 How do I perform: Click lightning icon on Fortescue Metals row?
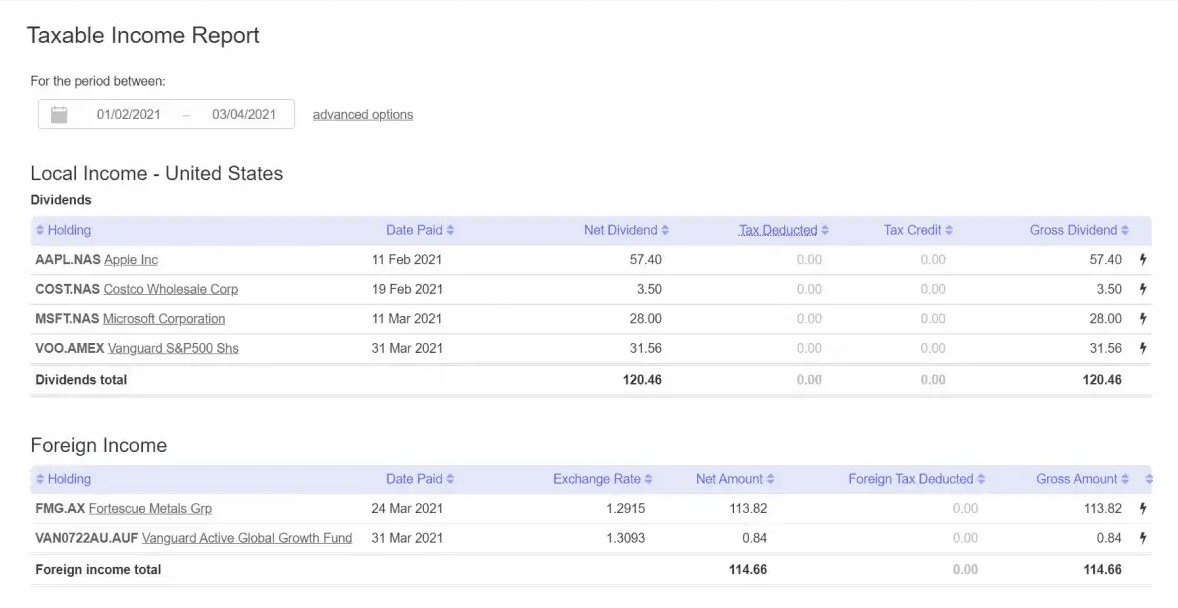[x=1143, y=508]
